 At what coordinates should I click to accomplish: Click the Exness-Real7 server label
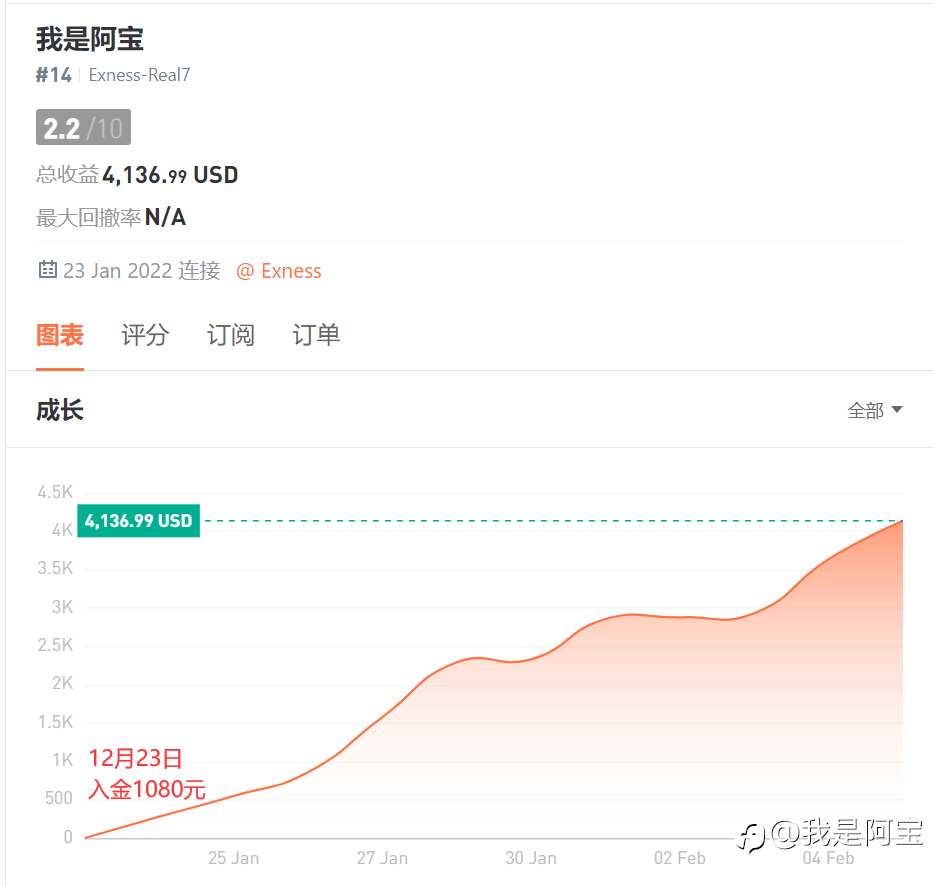coord(139,75)
